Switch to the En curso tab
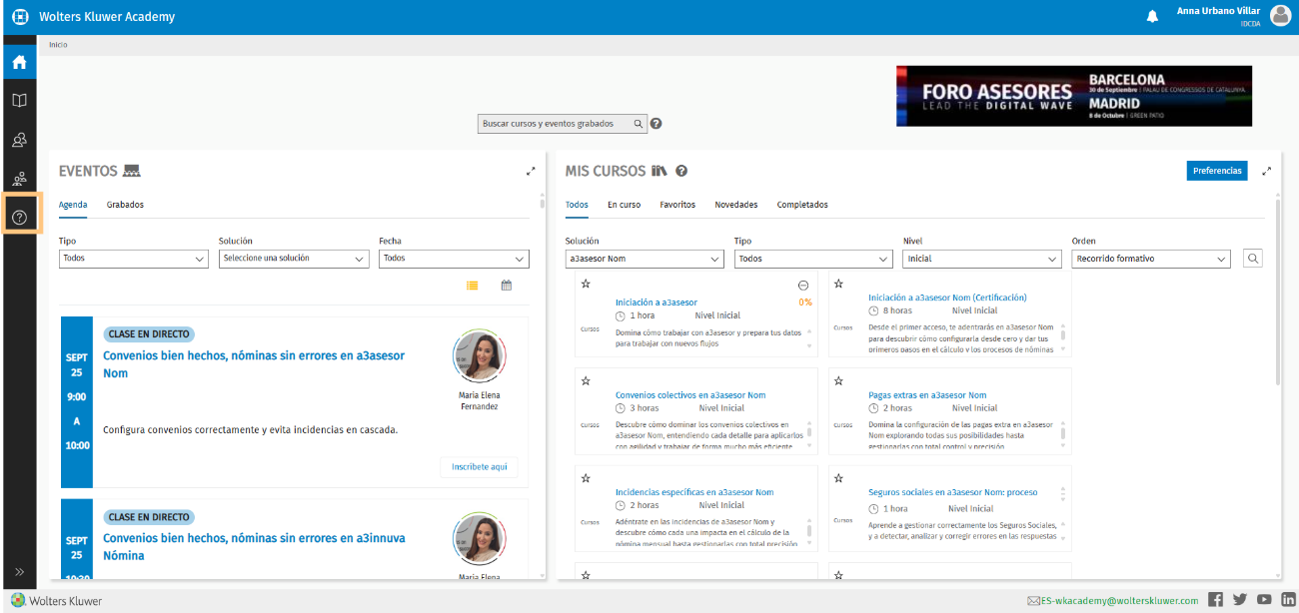1299x613 pixels. click(x=624, y=204)
